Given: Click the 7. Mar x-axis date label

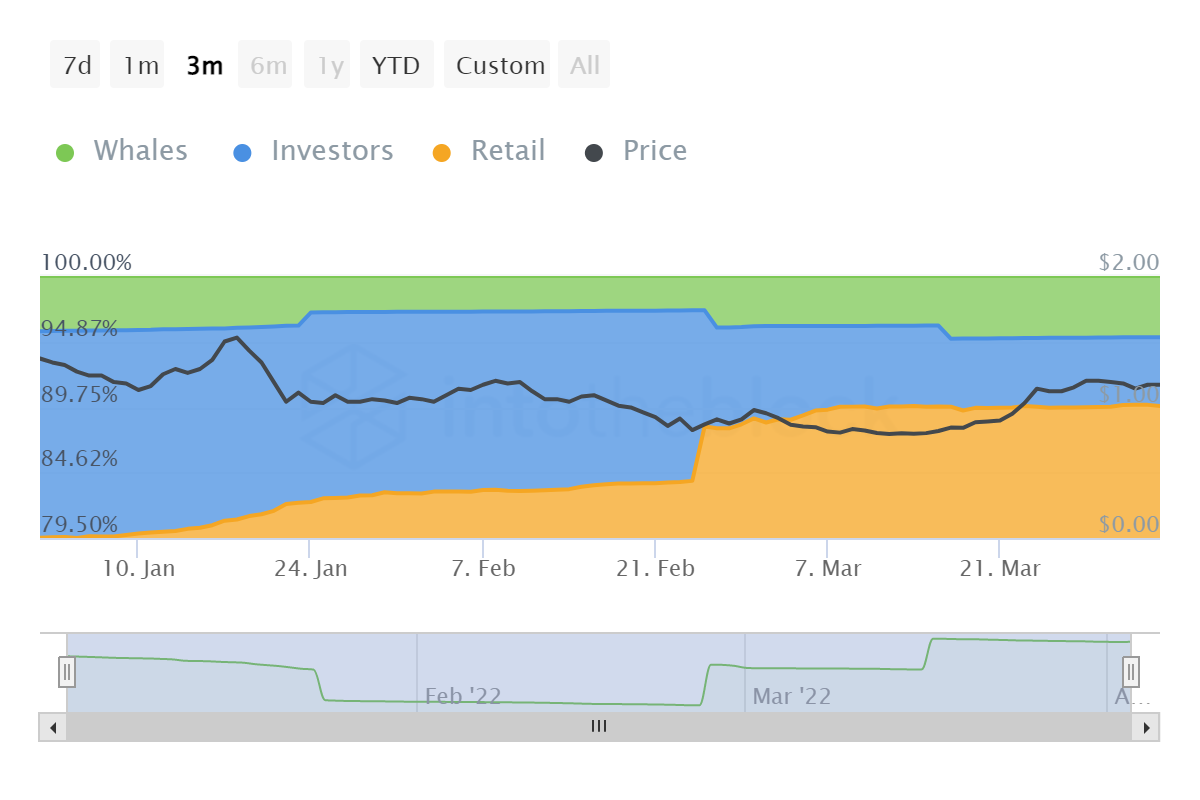Looking at the screenshot, I should [828, 569].
